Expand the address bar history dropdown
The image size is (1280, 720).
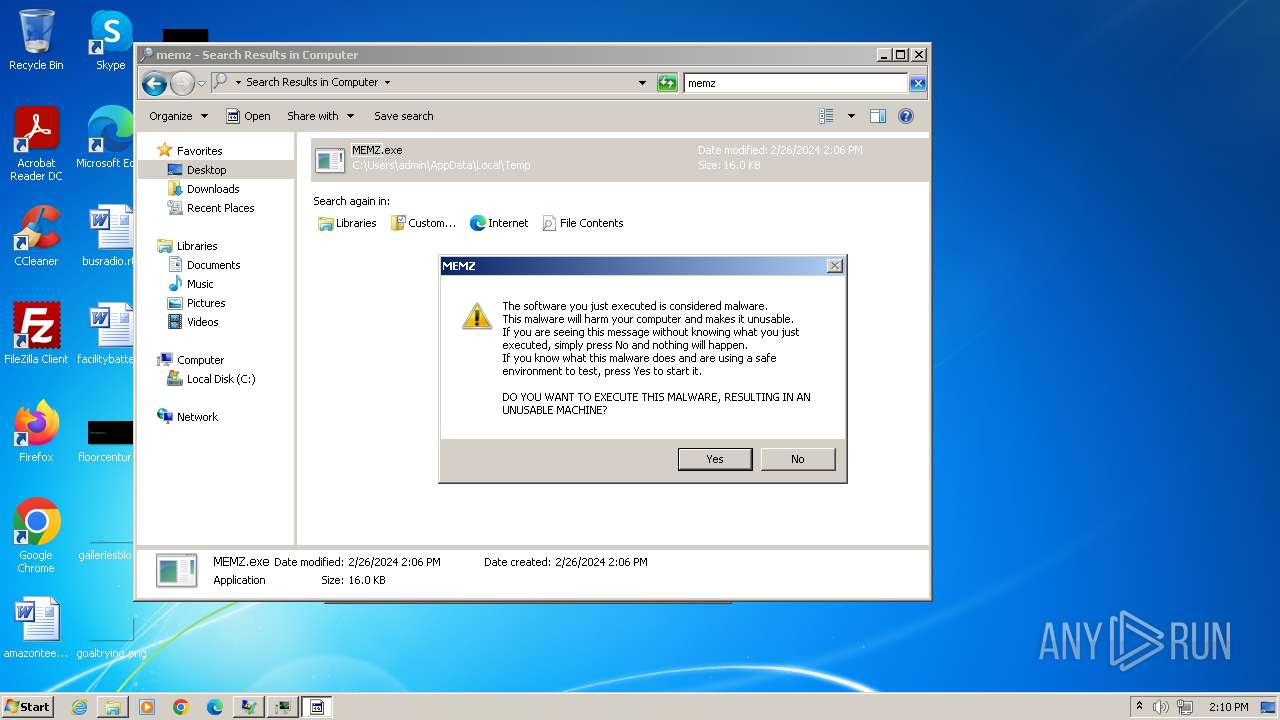coord(642,83)
